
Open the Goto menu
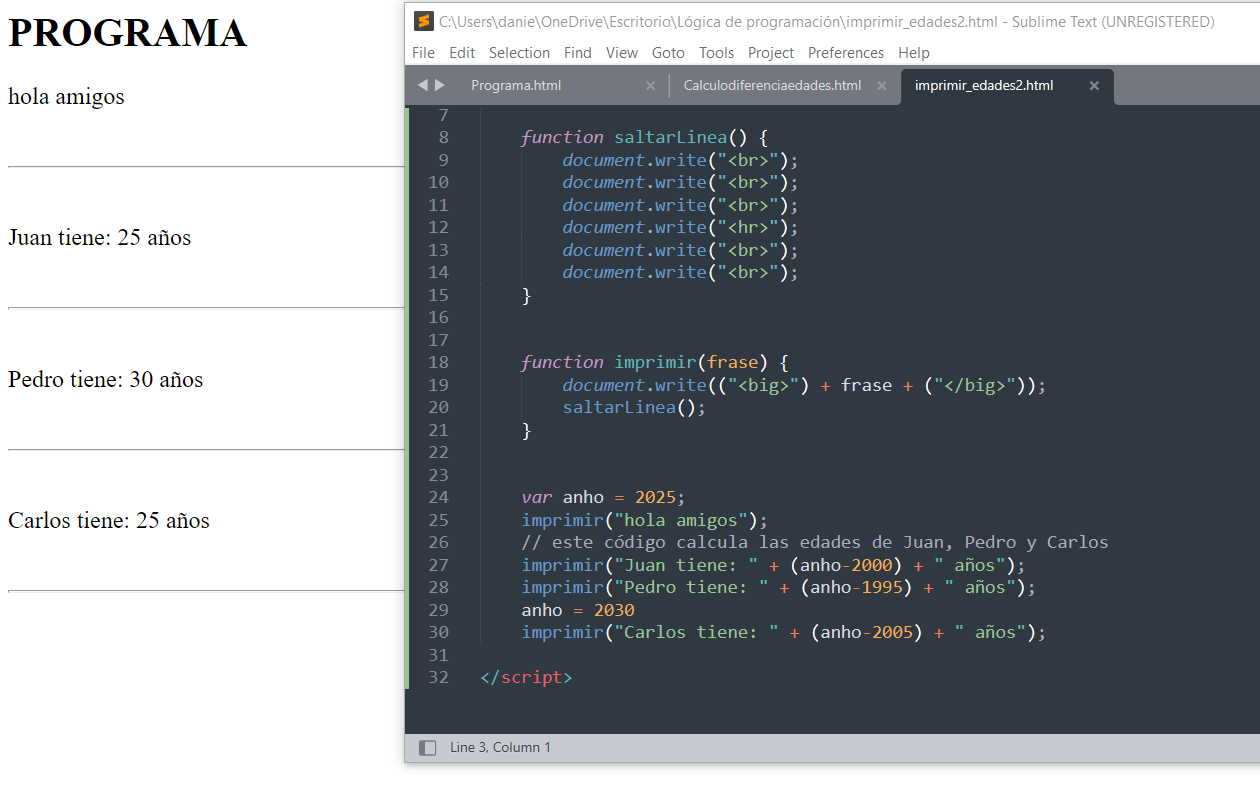click(x=668, y=53)
